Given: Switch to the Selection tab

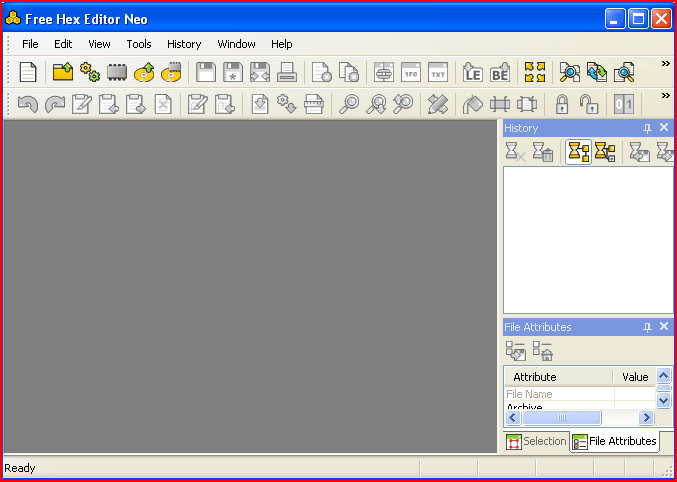Looking at the screenshot, I should click(536, 441).
